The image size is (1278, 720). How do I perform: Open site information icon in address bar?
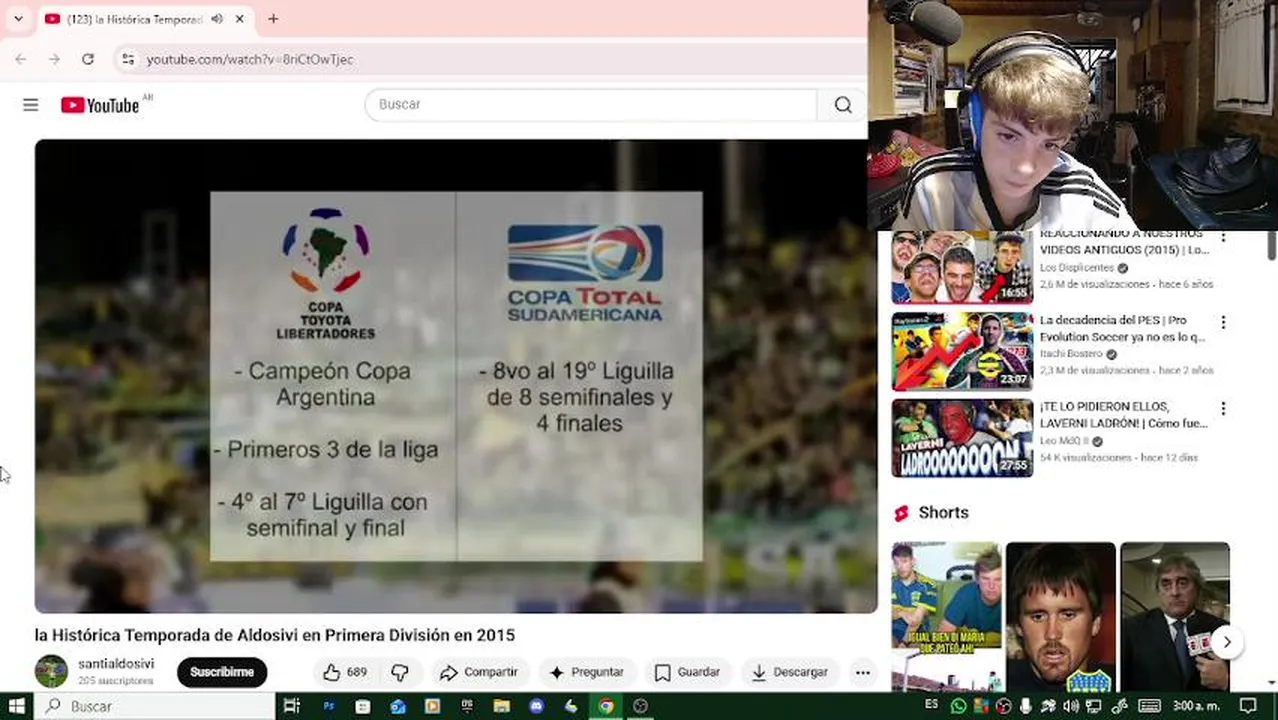click(128, 59)
